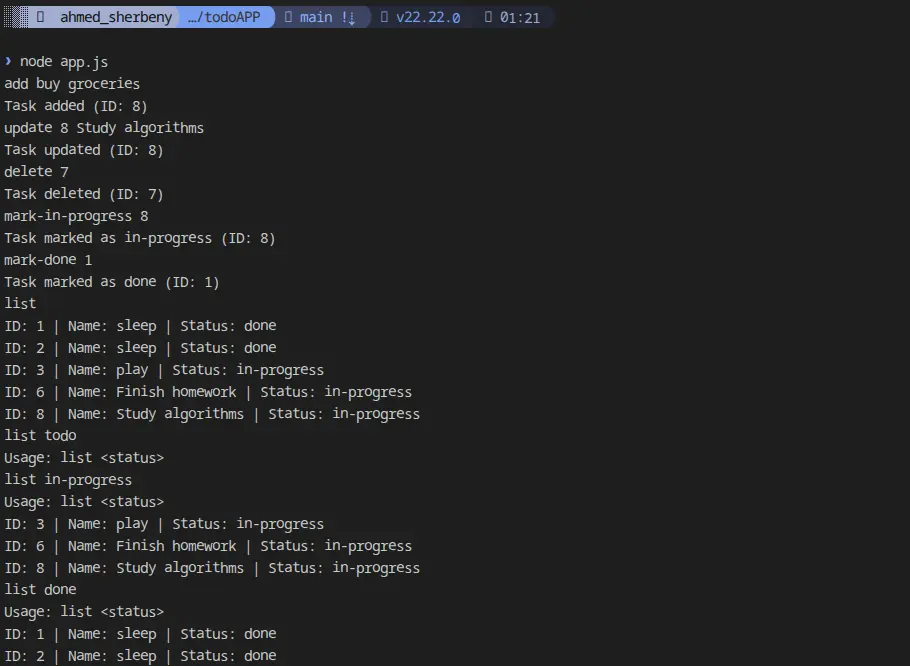
Task: Select the node app.js command text
Action: (62, 61)
